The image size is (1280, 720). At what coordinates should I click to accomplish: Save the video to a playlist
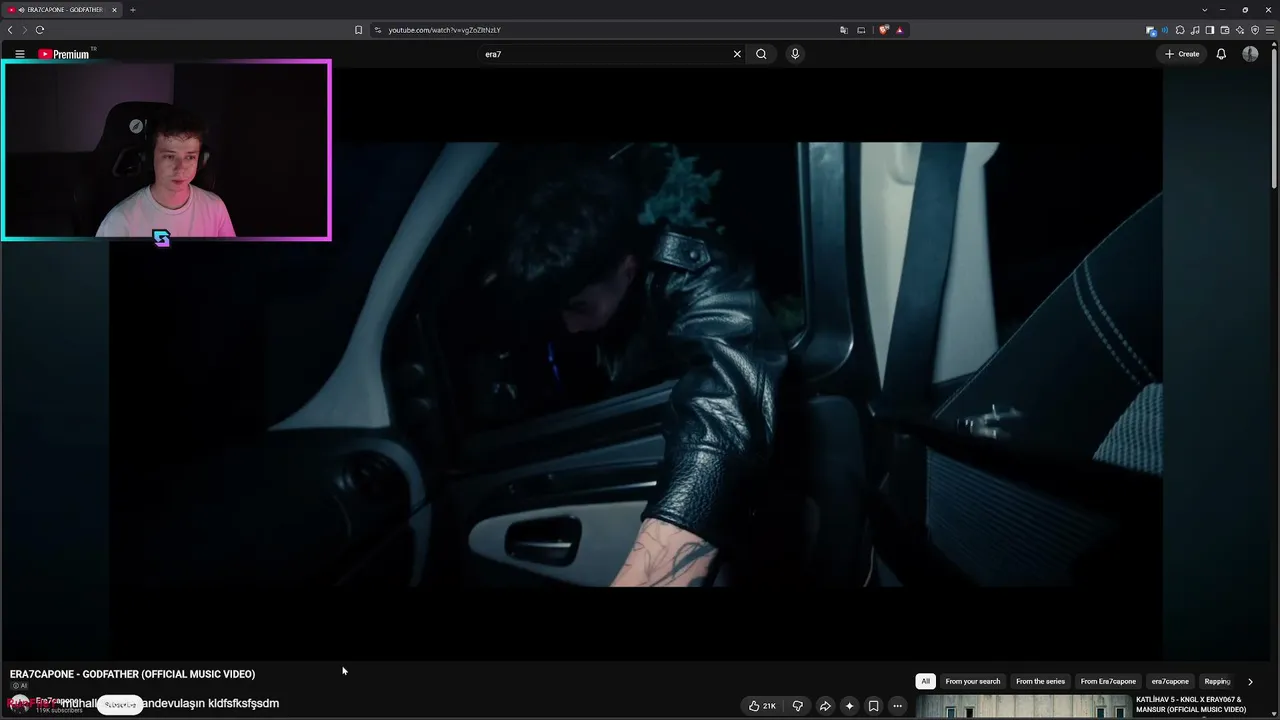pyautogui.click(x=873, y=706)
